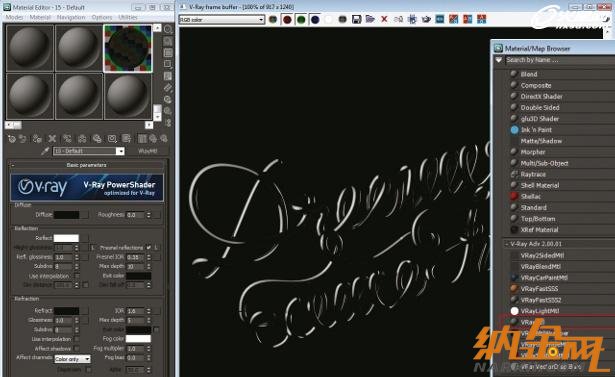The width and height of the screenshot is (615, 377).
Task: Click white Fog color swatch
Action: tap(138, 339)
